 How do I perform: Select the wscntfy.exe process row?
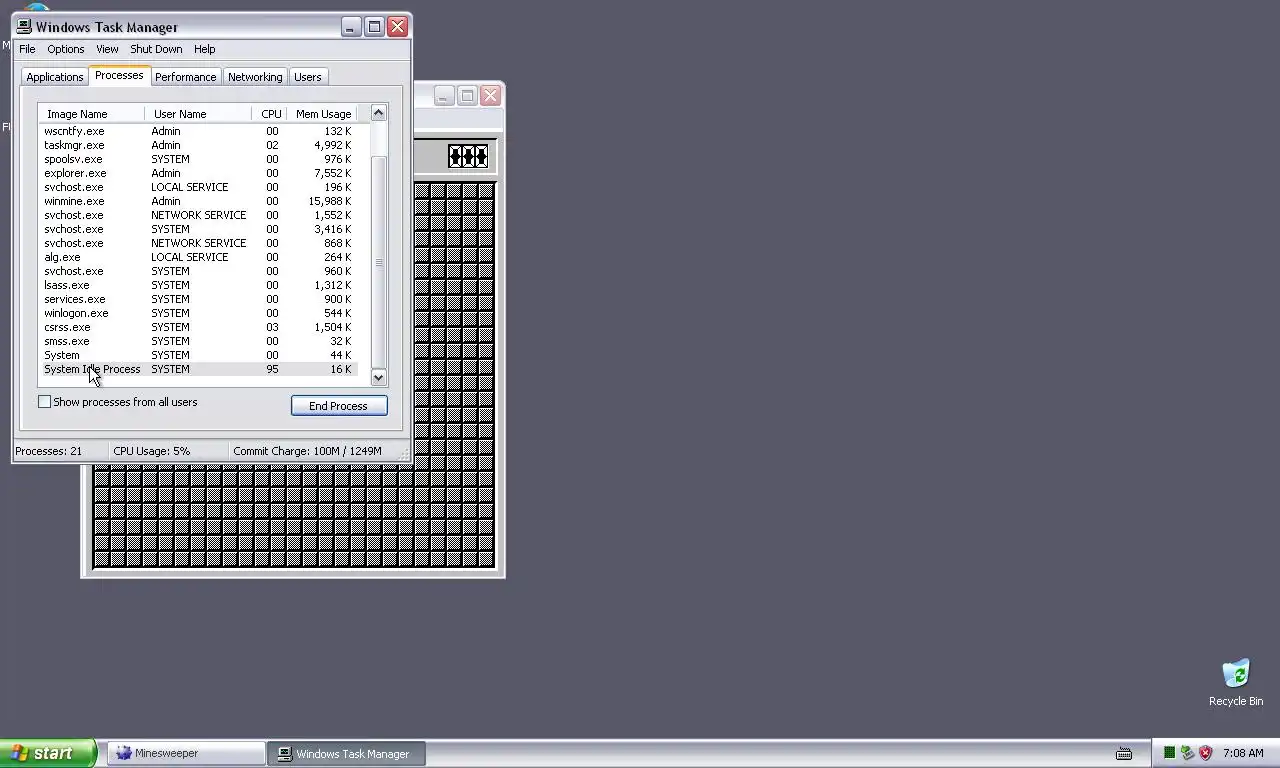pyautogui.click(x=198, y=131)
